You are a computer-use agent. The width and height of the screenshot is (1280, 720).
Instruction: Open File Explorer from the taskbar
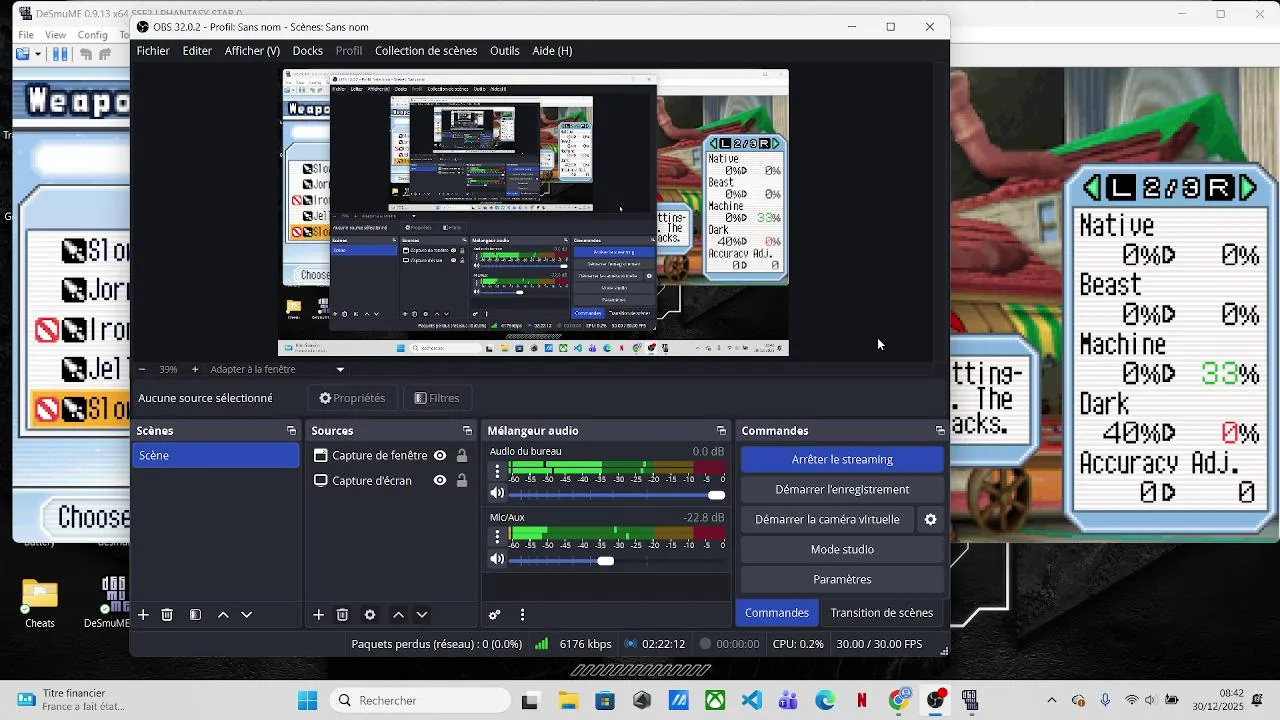tap(568, 701)
